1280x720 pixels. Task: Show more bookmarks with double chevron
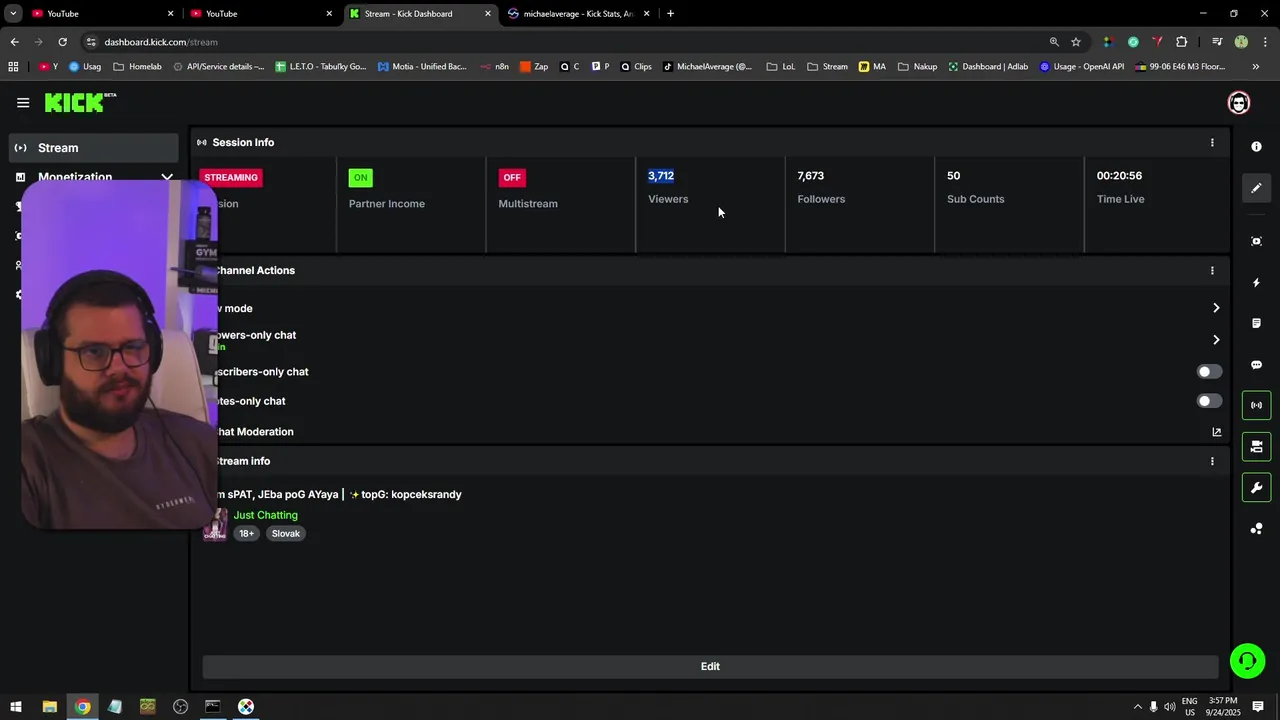(x=1256, y=67)
